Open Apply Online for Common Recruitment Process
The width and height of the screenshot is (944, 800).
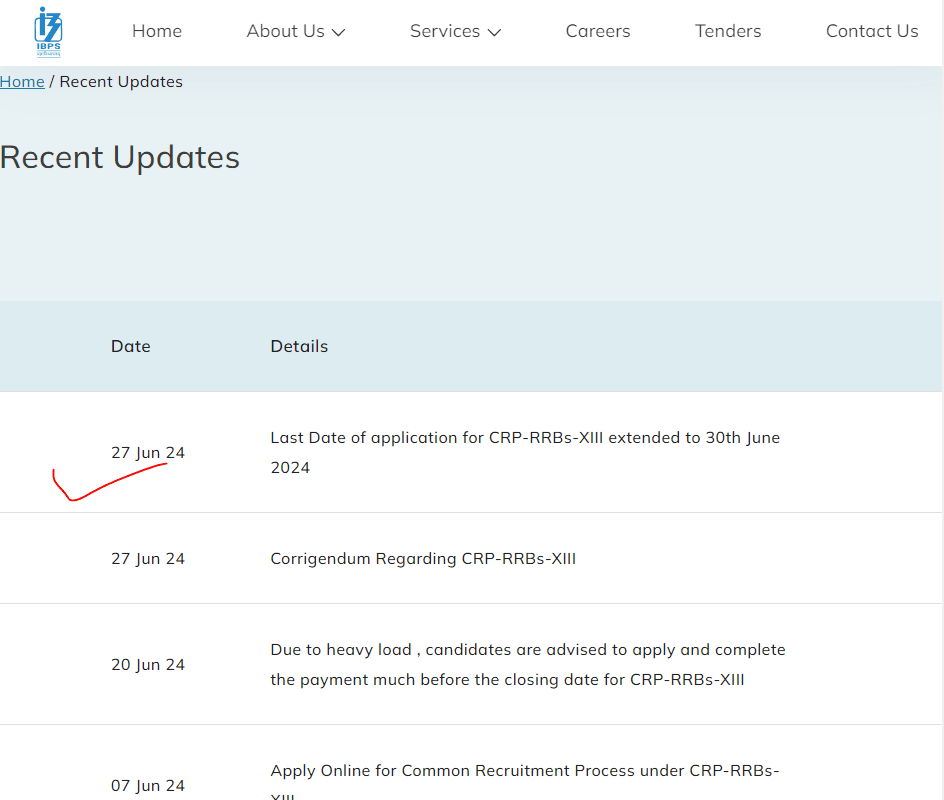[x=524, y=771]
